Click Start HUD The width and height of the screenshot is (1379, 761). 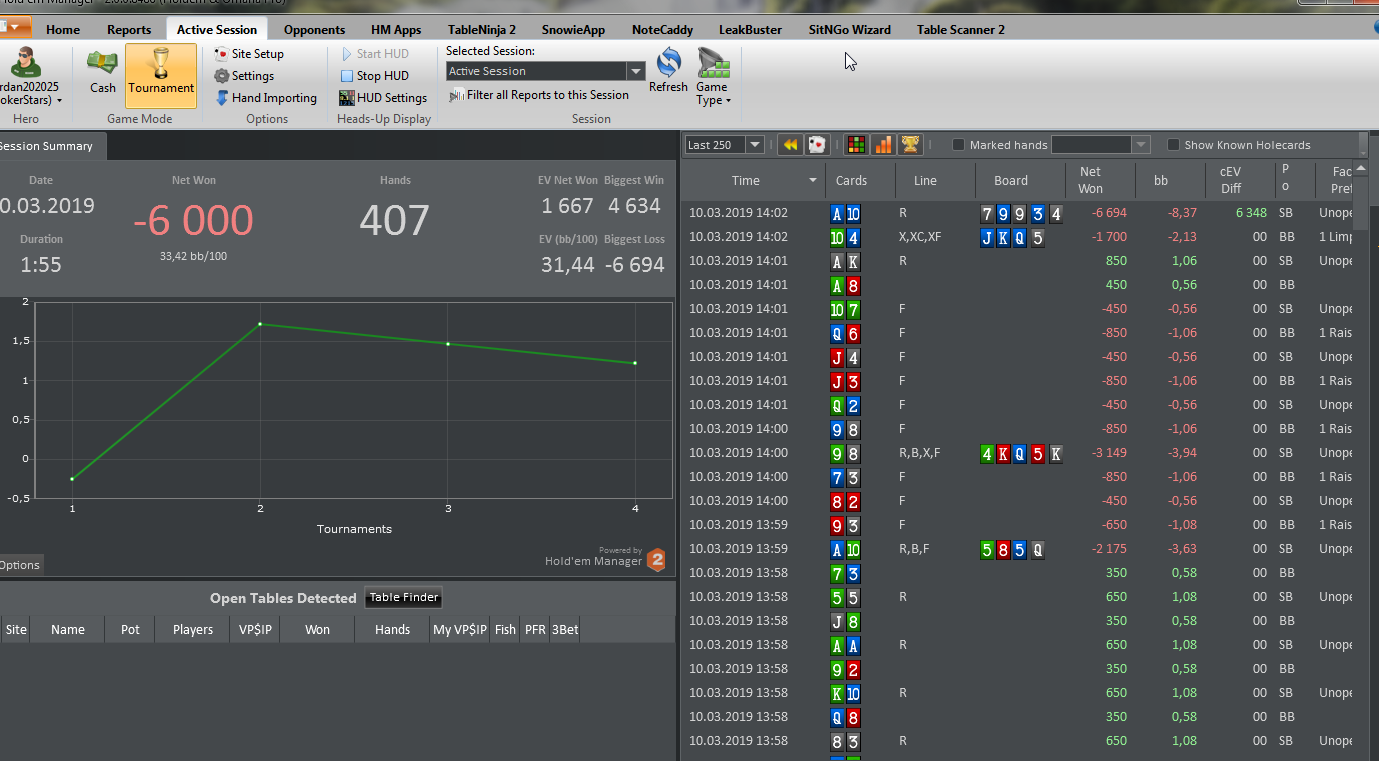tap(374, 54)
